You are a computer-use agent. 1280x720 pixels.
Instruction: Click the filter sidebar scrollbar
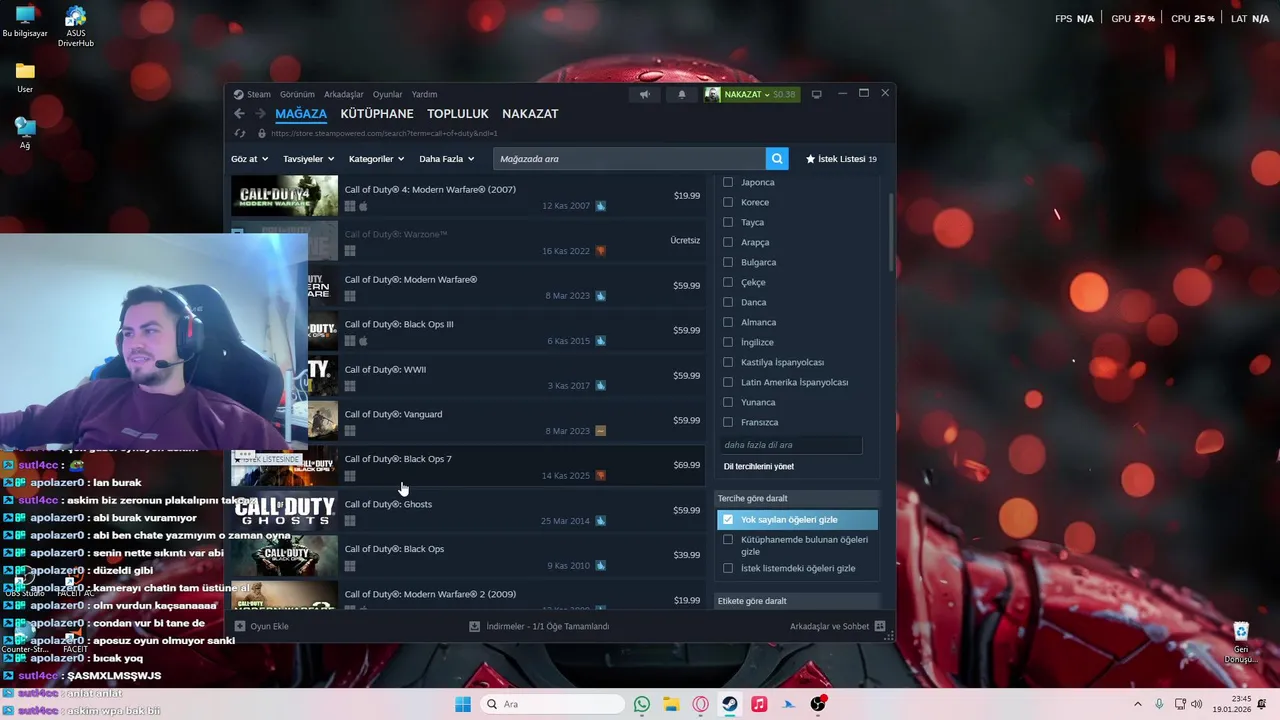click(x=890, y=231)
